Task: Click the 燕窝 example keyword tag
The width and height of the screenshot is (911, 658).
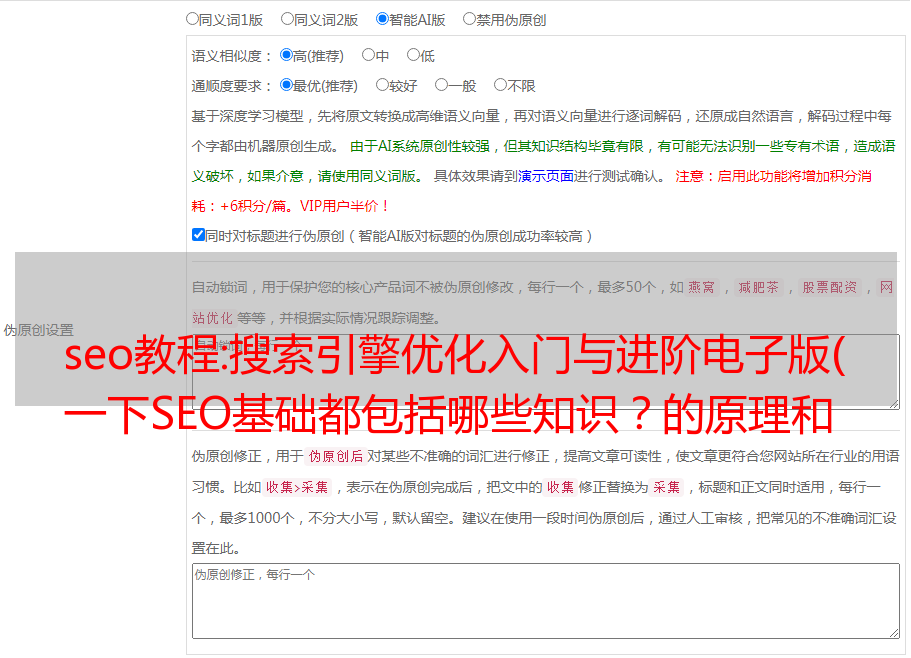Action: [x=702, y=287]
